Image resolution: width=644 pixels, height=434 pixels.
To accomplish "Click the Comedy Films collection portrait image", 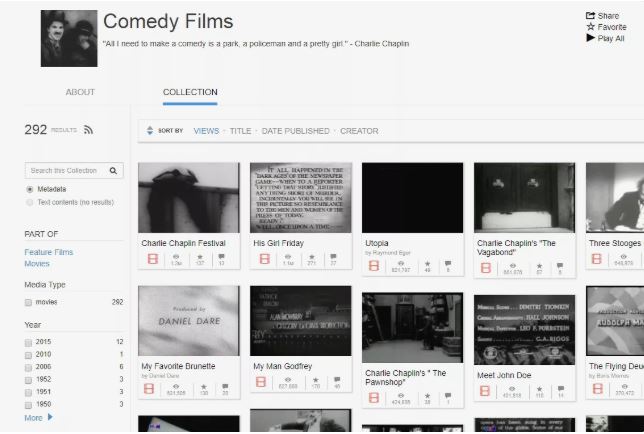I will (x=69, y=39).
